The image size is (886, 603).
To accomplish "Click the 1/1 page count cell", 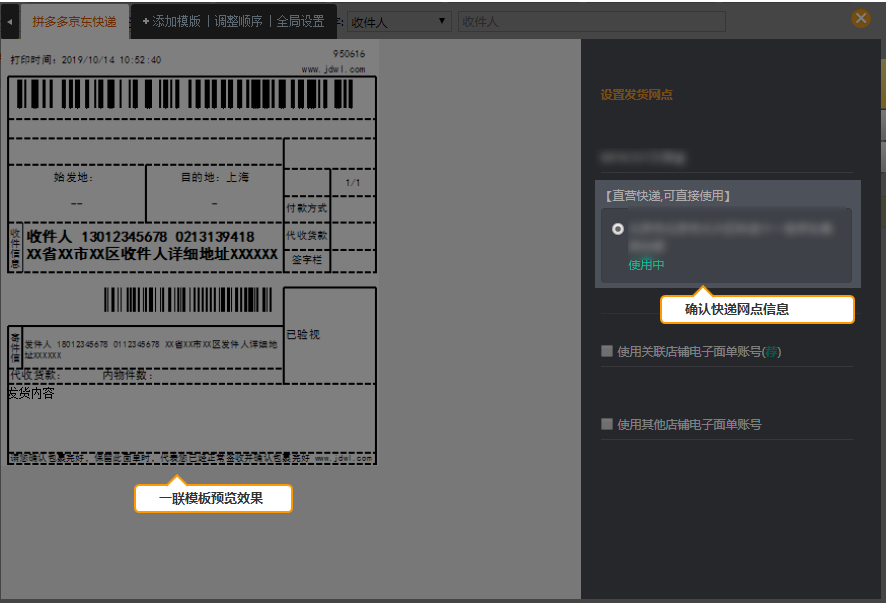I will click(353, 183).
